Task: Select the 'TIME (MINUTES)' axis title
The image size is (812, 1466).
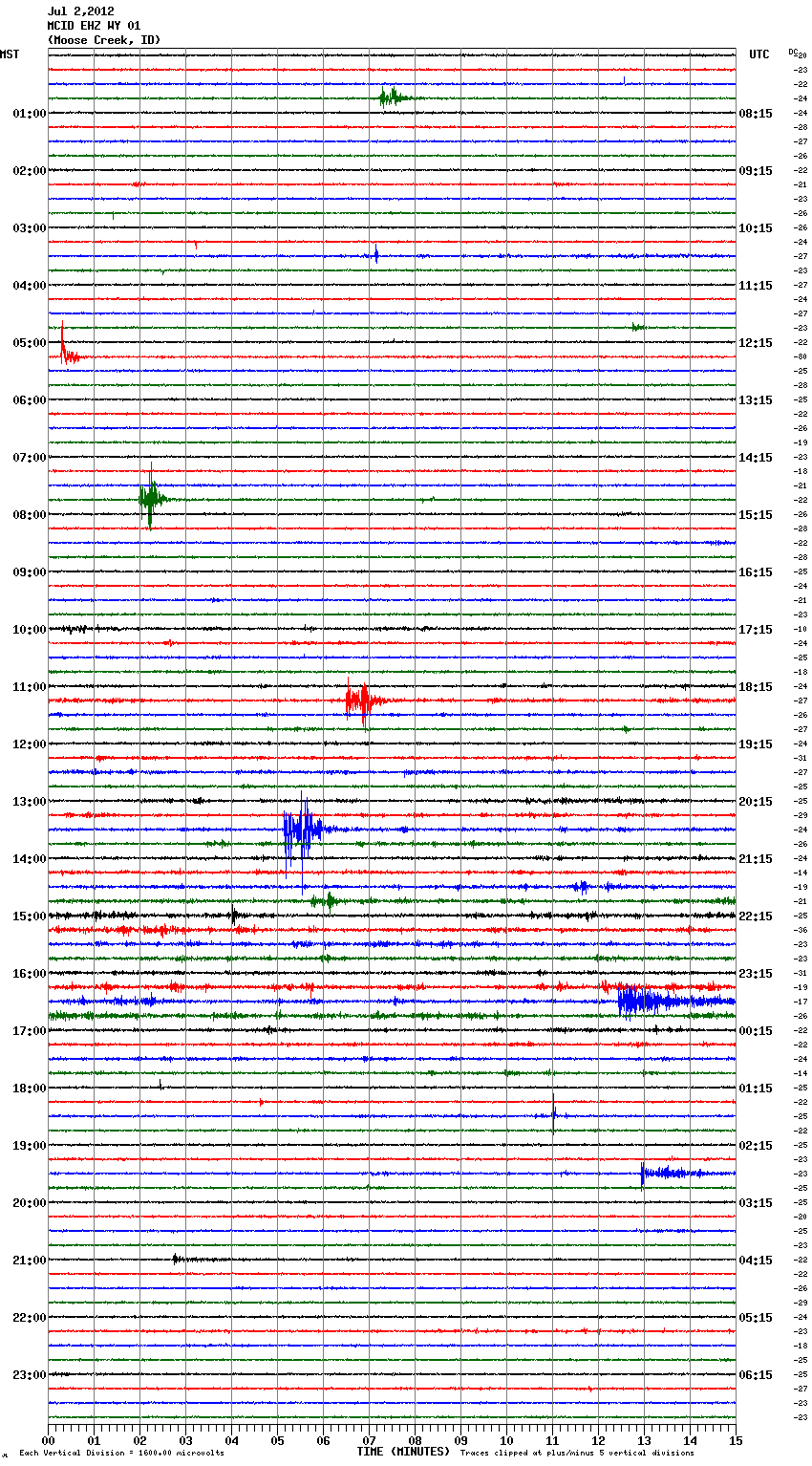Action: coord(403,1452)
